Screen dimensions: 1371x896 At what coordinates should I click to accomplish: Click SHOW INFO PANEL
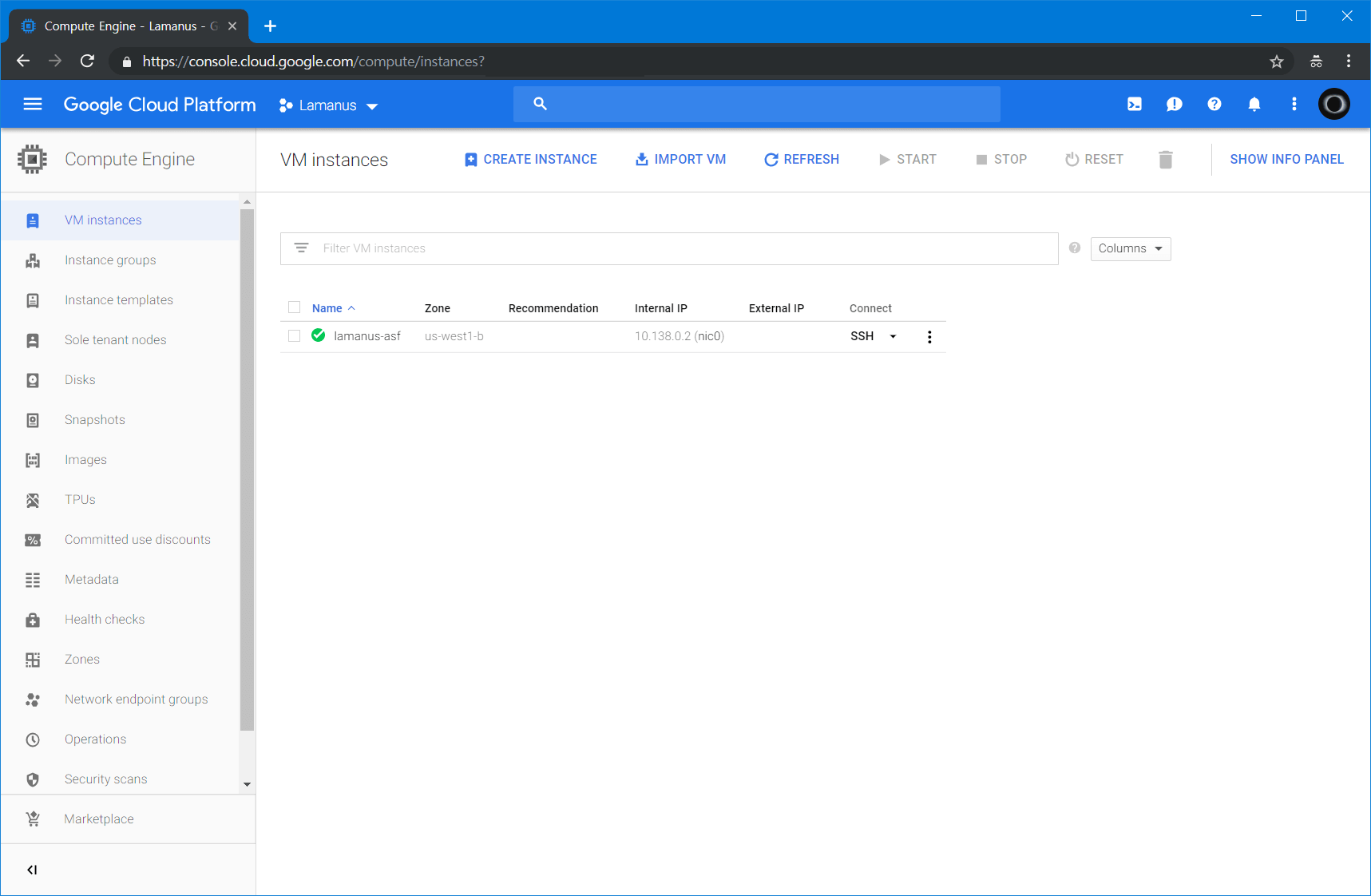point(1286,160)
